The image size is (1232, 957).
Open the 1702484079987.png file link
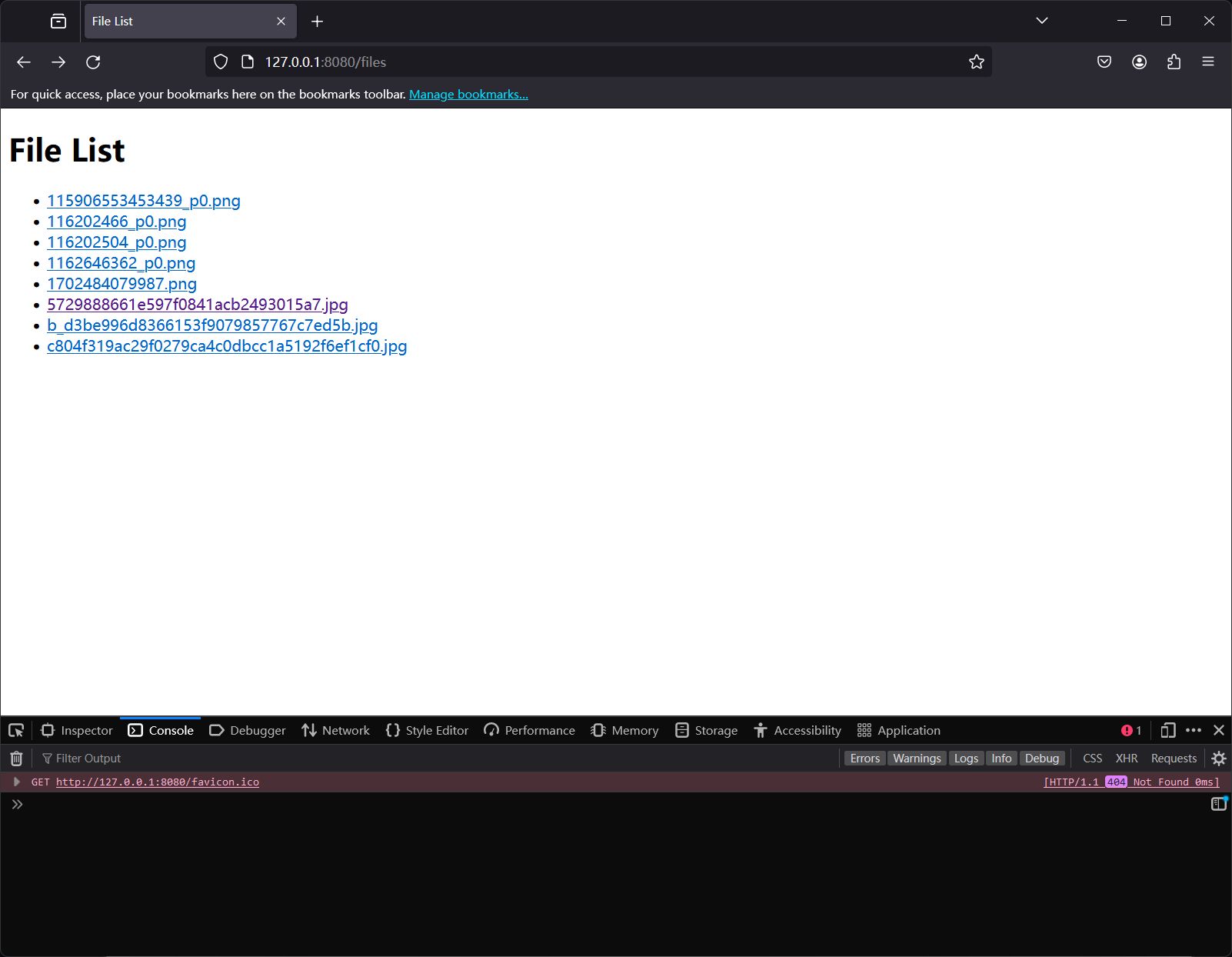coord(122,284)
